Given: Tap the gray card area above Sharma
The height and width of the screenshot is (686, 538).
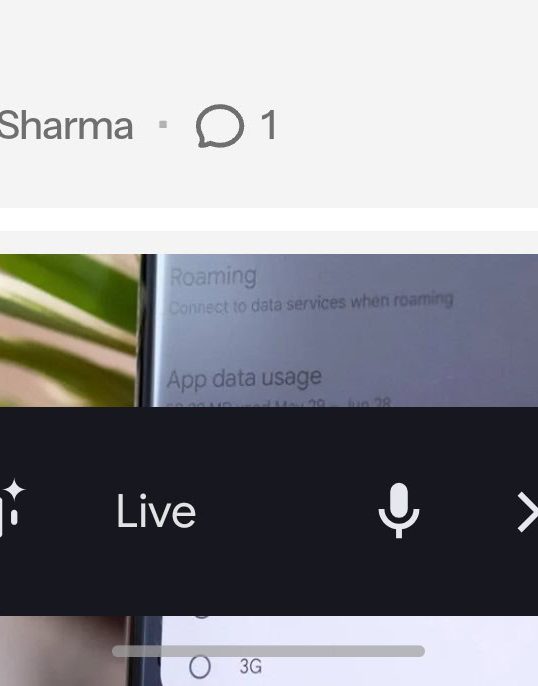Looking at the screenshot, I should [x=269, y=48].
